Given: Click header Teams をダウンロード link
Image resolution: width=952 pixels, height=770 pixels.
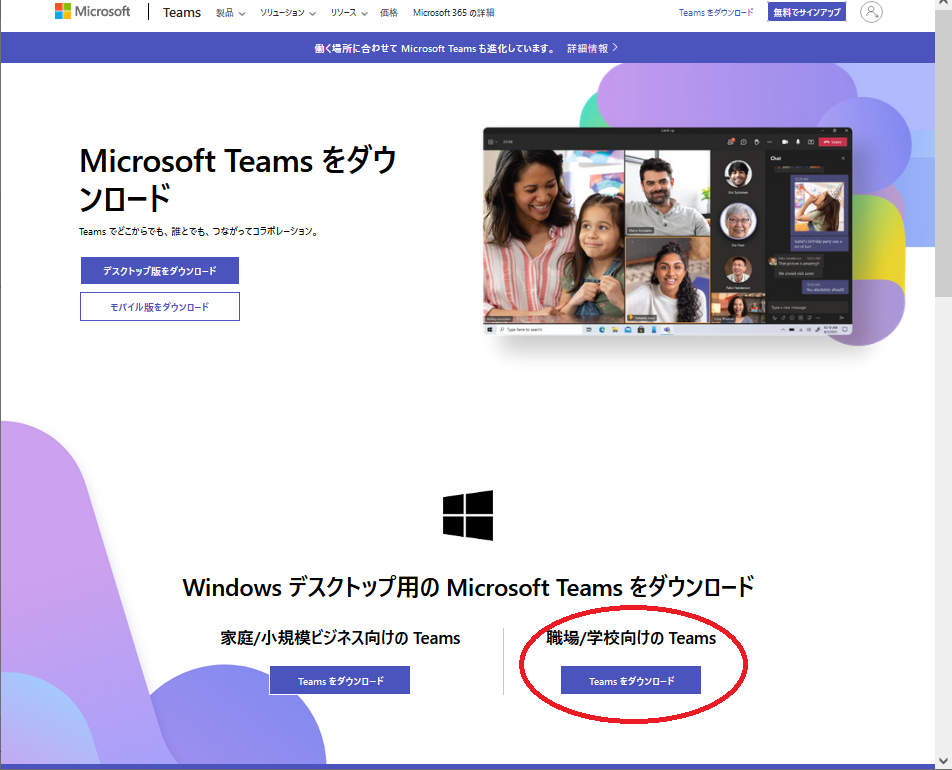Looking at the screenshot, I should click(716, 13).
